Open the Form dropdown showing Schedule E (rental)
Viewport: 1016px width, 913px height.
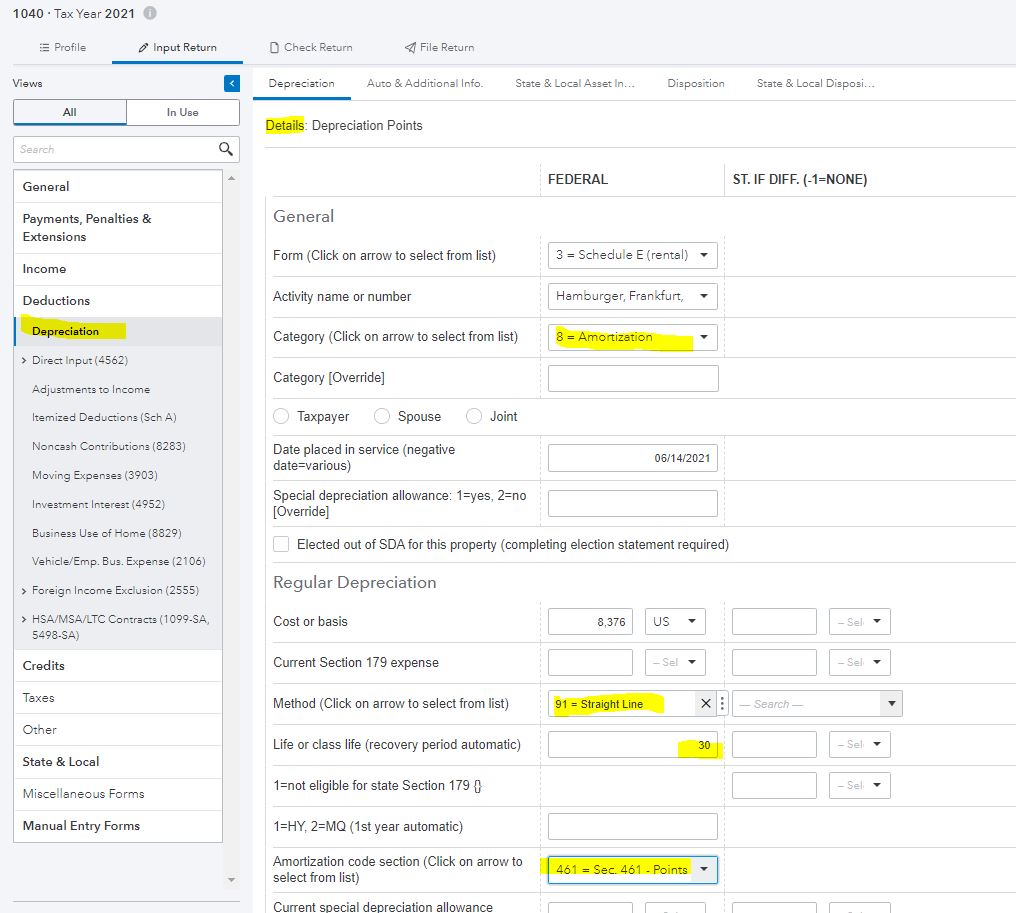[x=632, y=255]
